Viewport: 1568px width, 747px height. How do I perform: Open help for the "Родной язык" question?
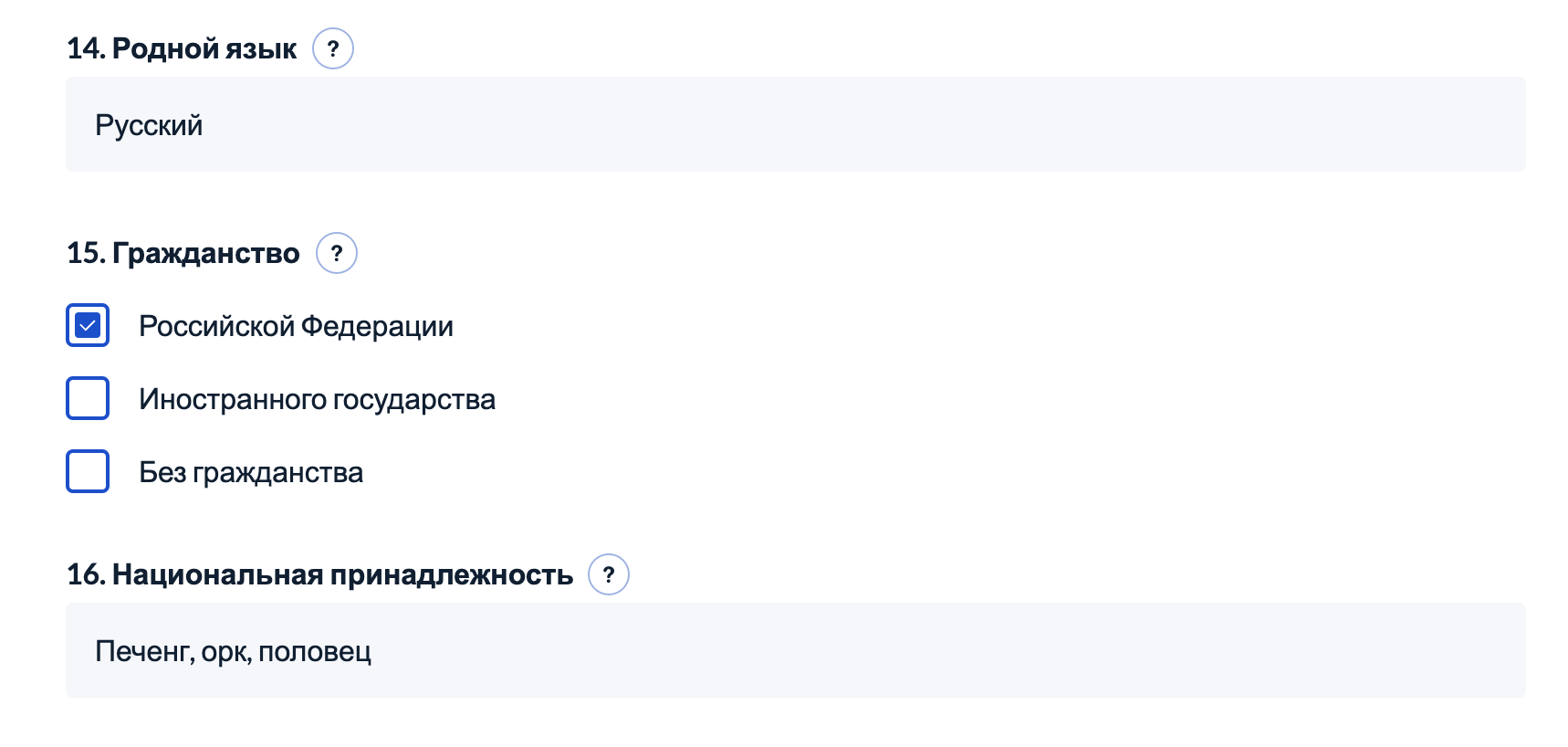pyautogui.click(x=333, y=48)
